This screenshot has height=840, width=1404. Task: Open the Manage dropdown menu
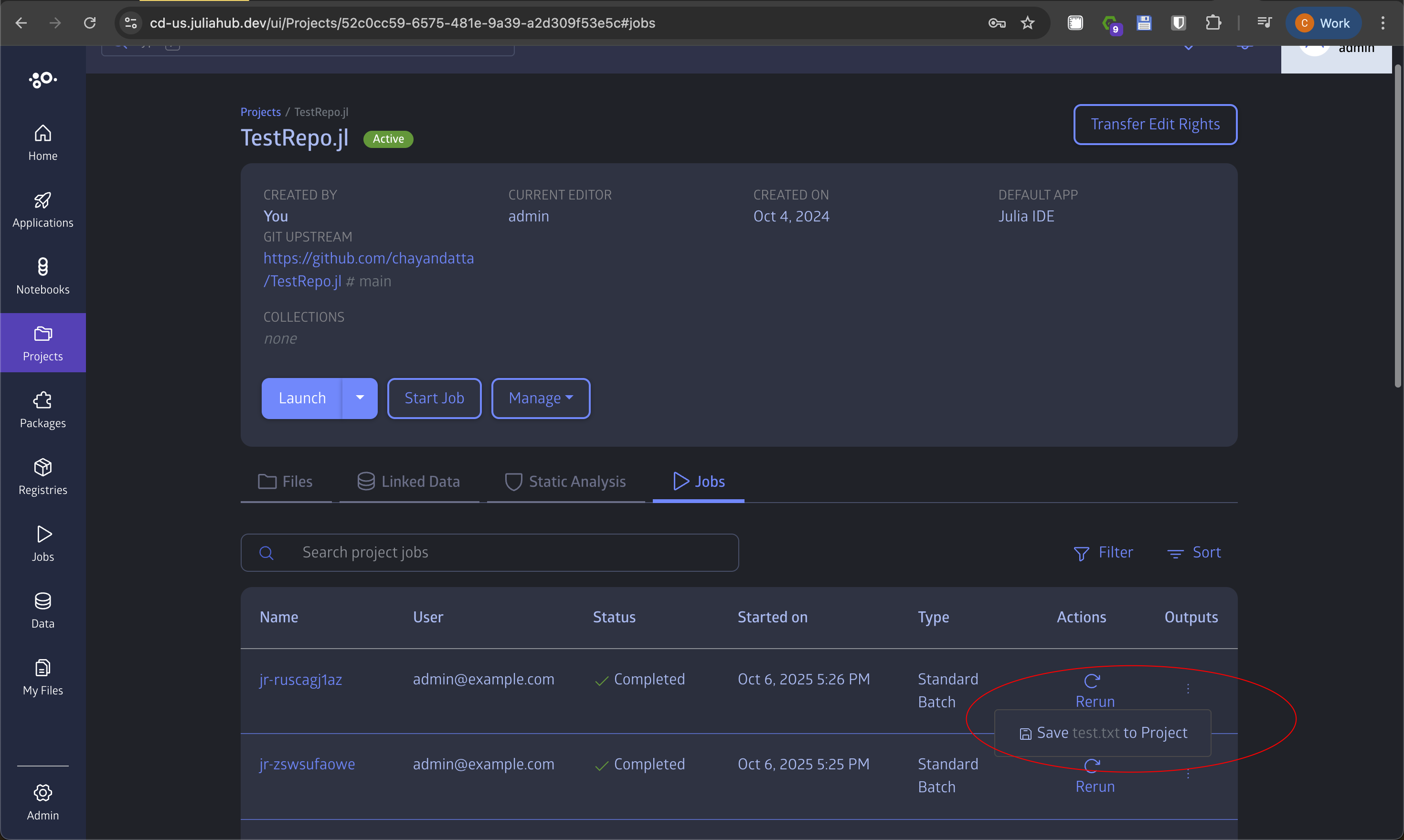pos(540,398)
